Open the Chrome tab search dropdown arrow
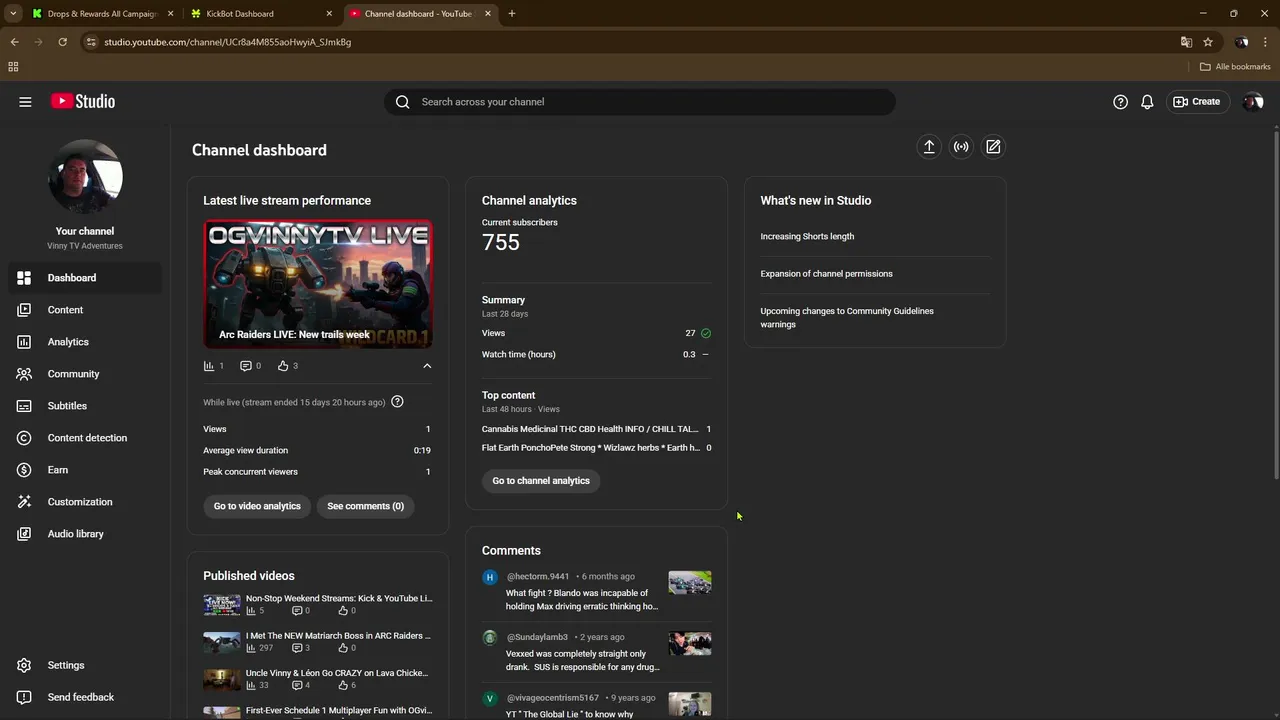 coord(13,14)
